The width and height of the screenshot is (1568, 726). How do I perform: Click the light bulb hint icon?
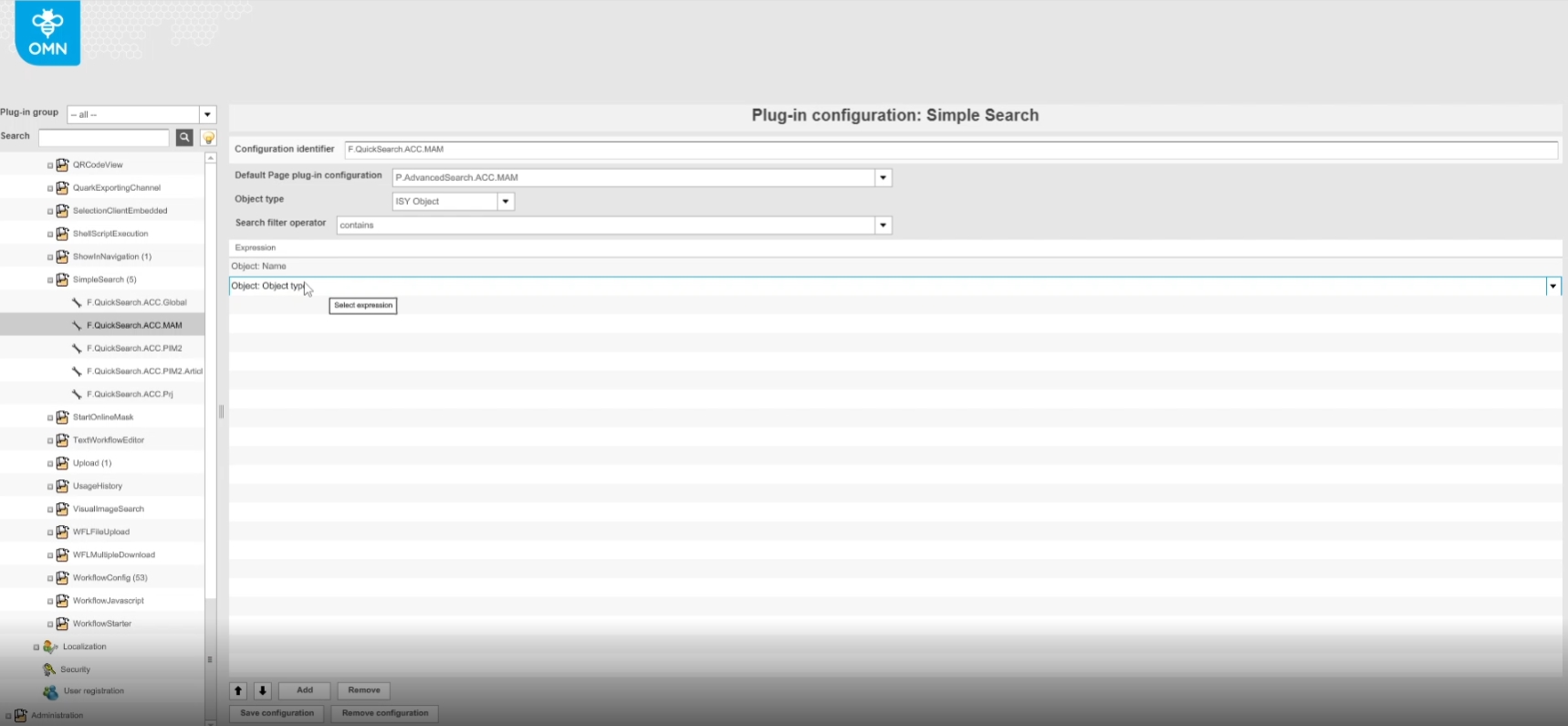pos(209,138)
